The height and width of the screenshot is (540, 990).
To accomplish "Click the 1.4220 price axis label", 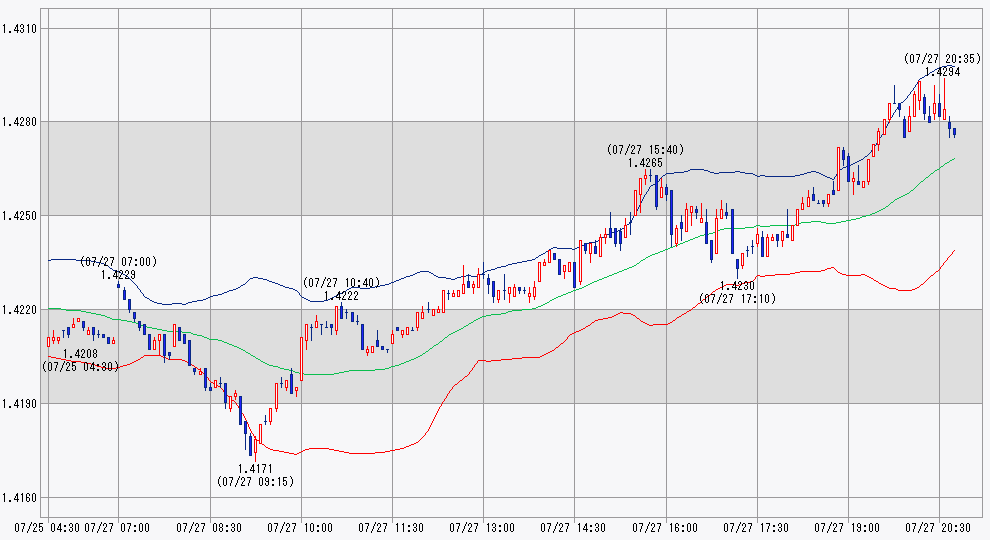I will pyautogui.click(x=20, y=310).
